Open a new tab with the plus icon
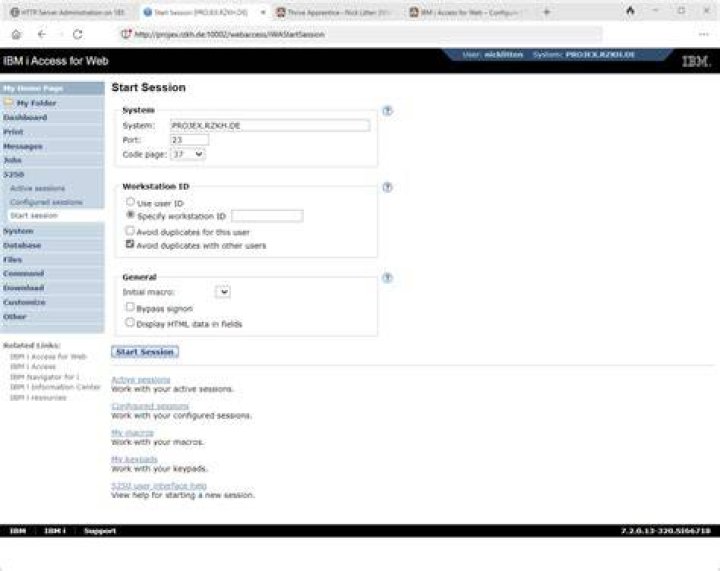The height and width of the screenshot is (571, 720). (546, 12)
